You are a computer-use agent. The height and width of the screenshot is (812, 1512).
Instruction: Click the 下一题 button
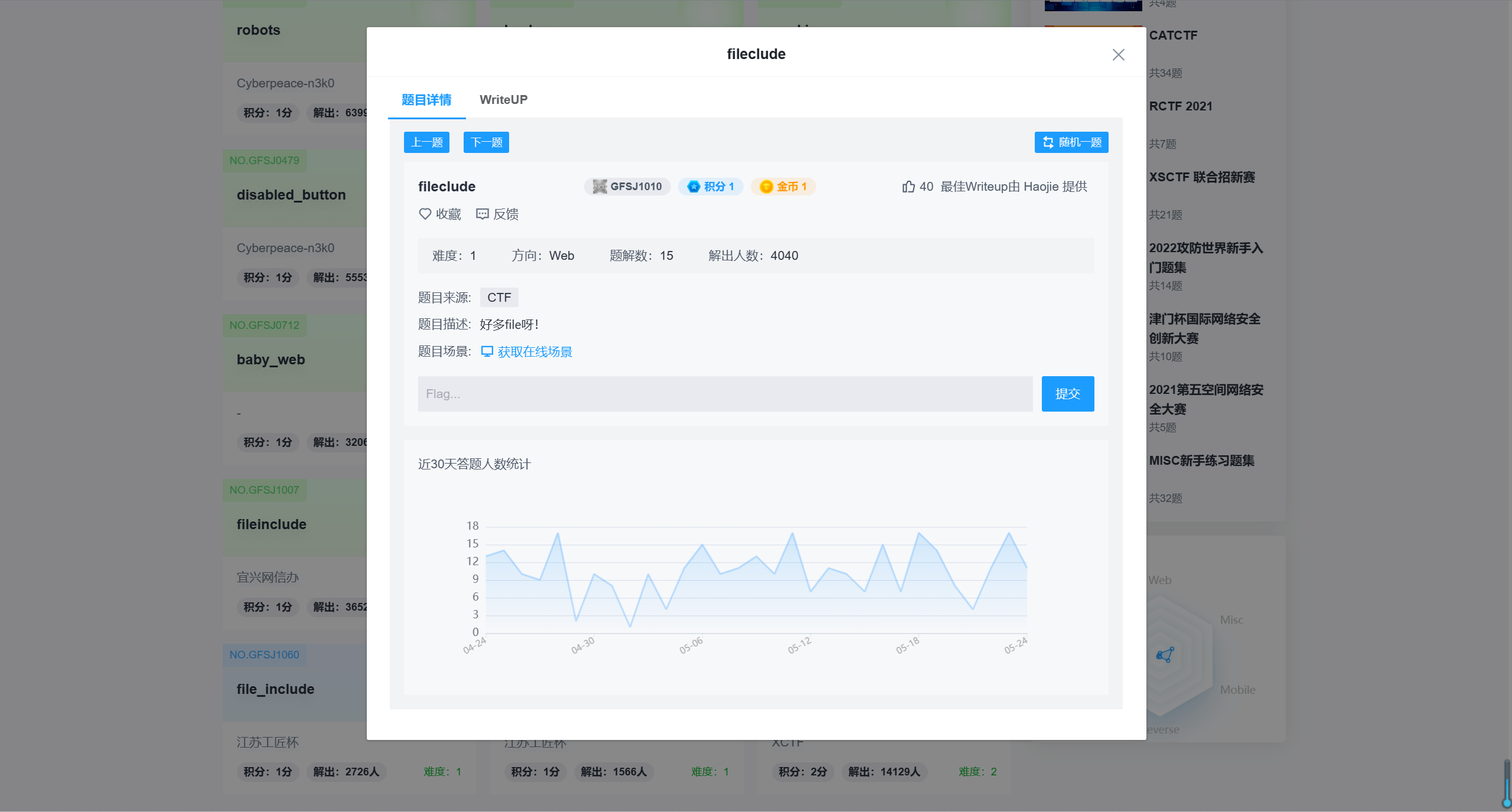click(486, 142)
